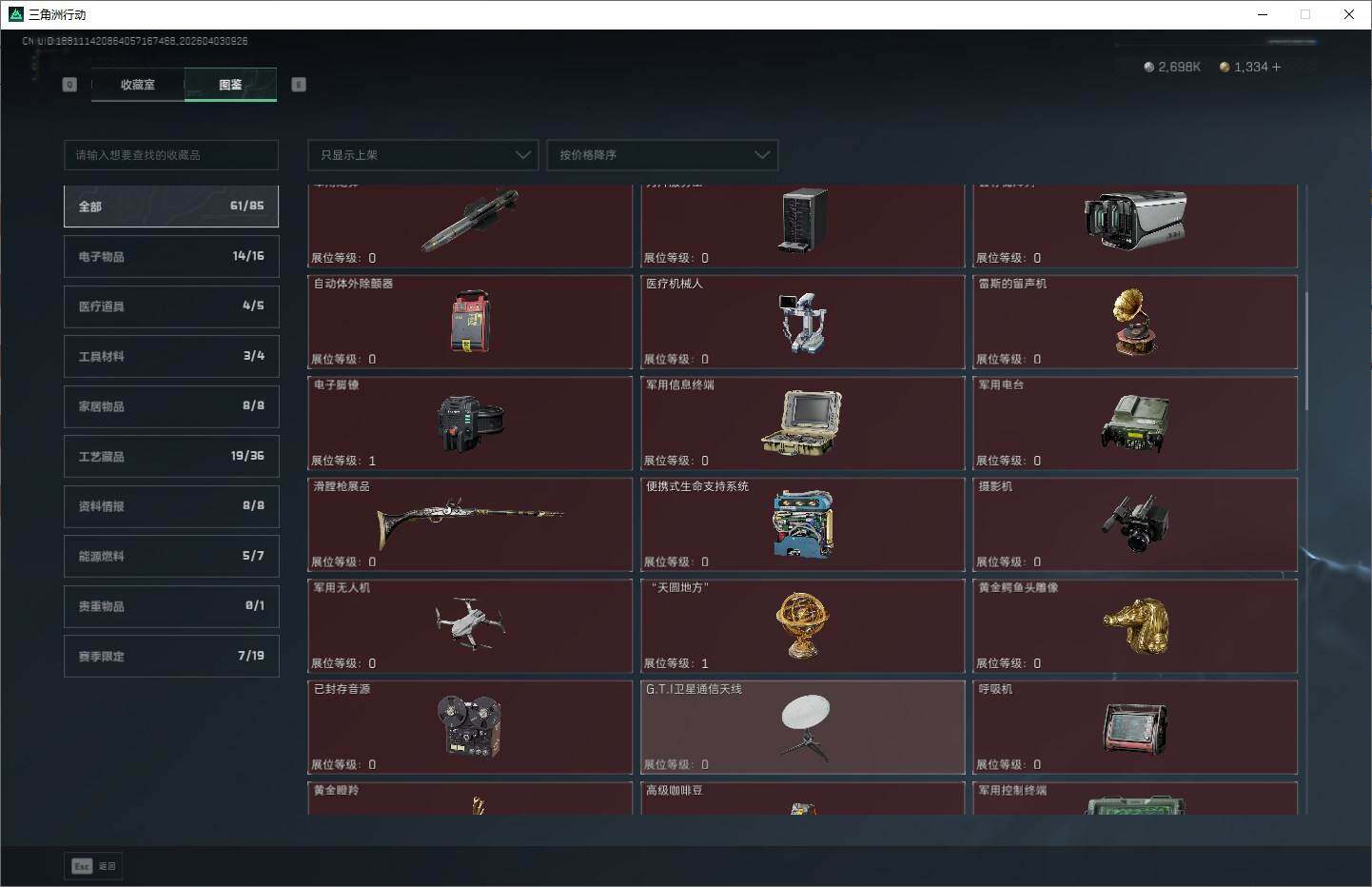The width and height of the screenshot is (1372, 887).
Task: Minimize the 三角洲行动 window
Action: coord(1263,14)
